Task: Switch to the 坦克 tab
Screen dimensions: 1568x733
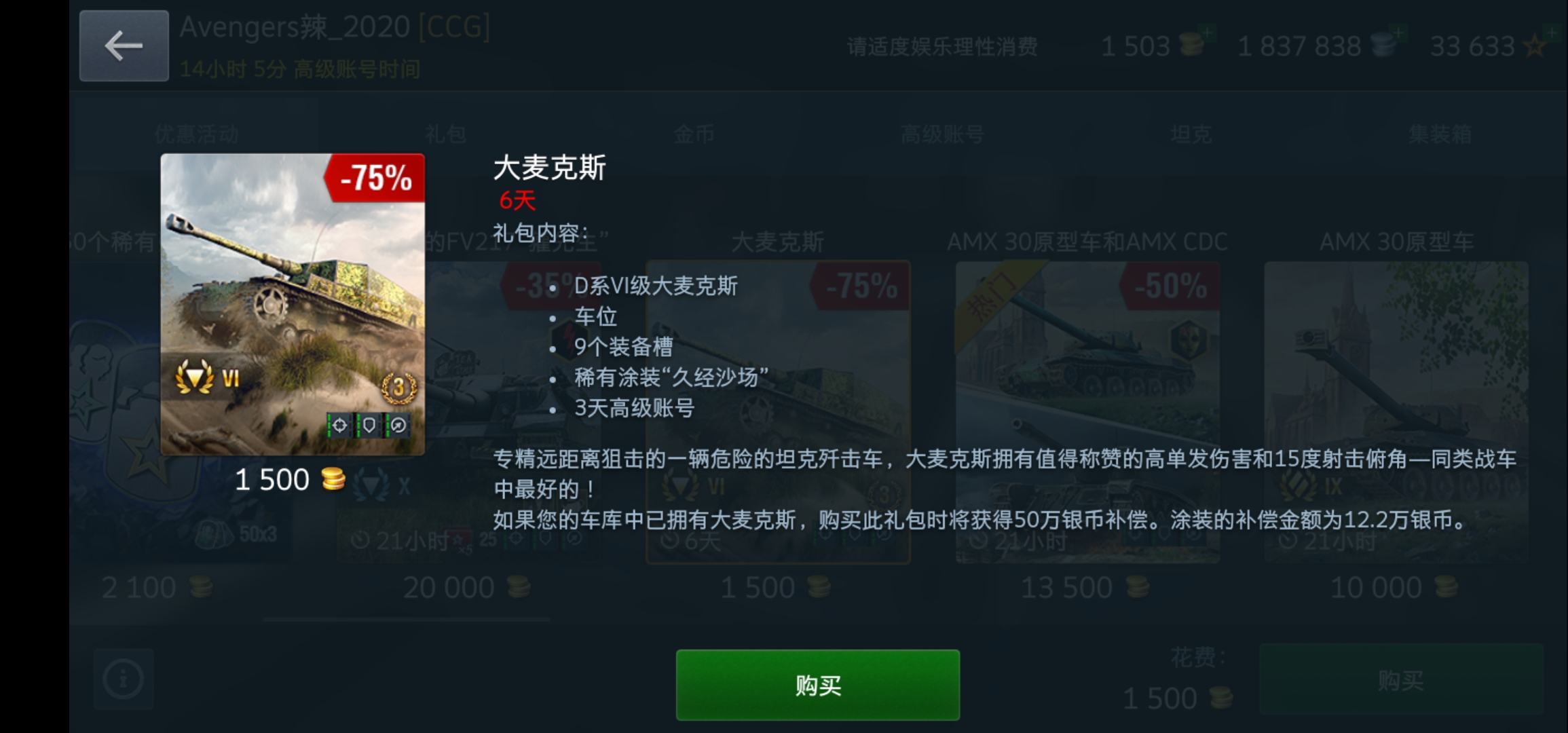Action: pos(1191,134)
